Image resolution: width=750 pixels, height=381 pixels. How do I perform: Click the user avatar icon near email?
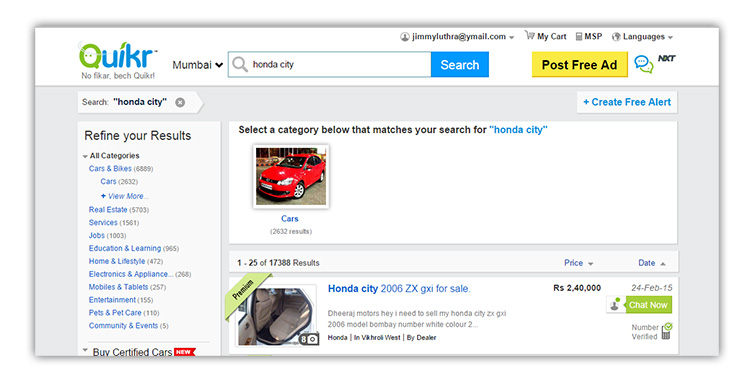pos(405,37)
